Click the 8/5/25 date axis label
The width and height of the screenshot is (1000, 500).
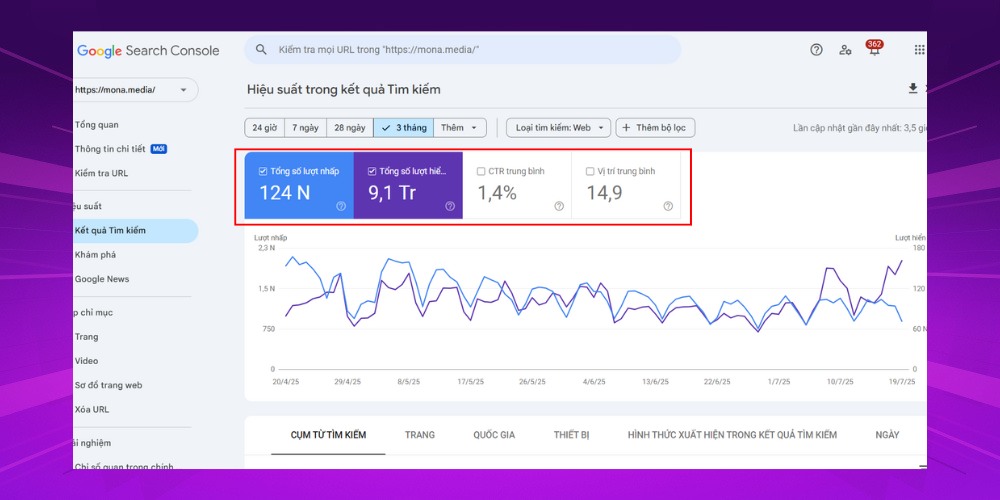(409, 382)
